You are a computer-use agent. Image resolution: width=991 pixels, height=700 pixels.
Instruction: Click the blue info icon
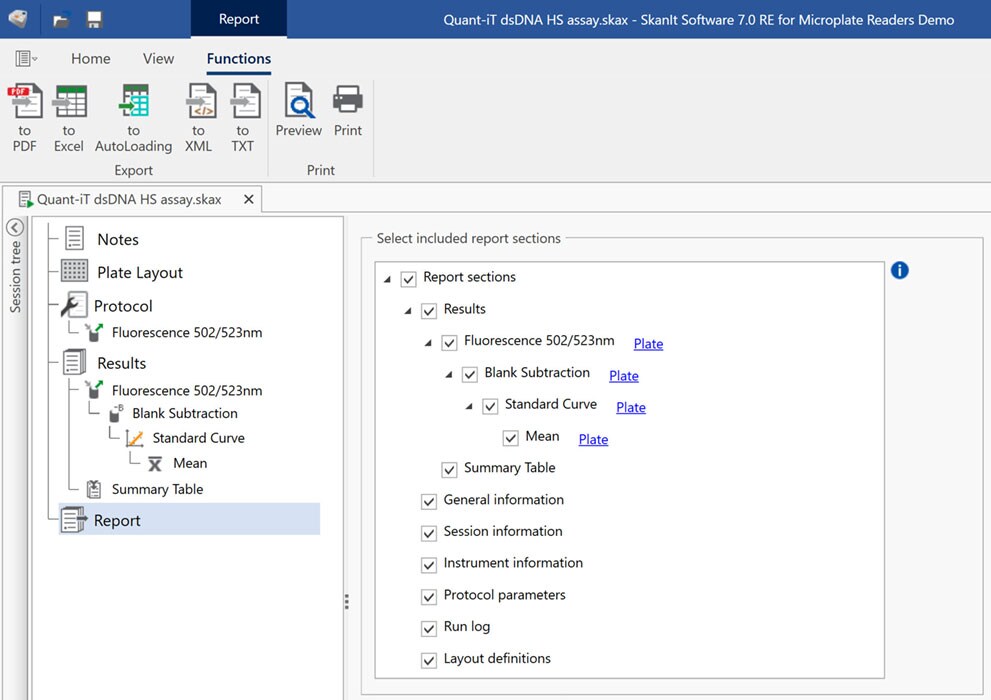pyautogui.click(x=899, y=270)
